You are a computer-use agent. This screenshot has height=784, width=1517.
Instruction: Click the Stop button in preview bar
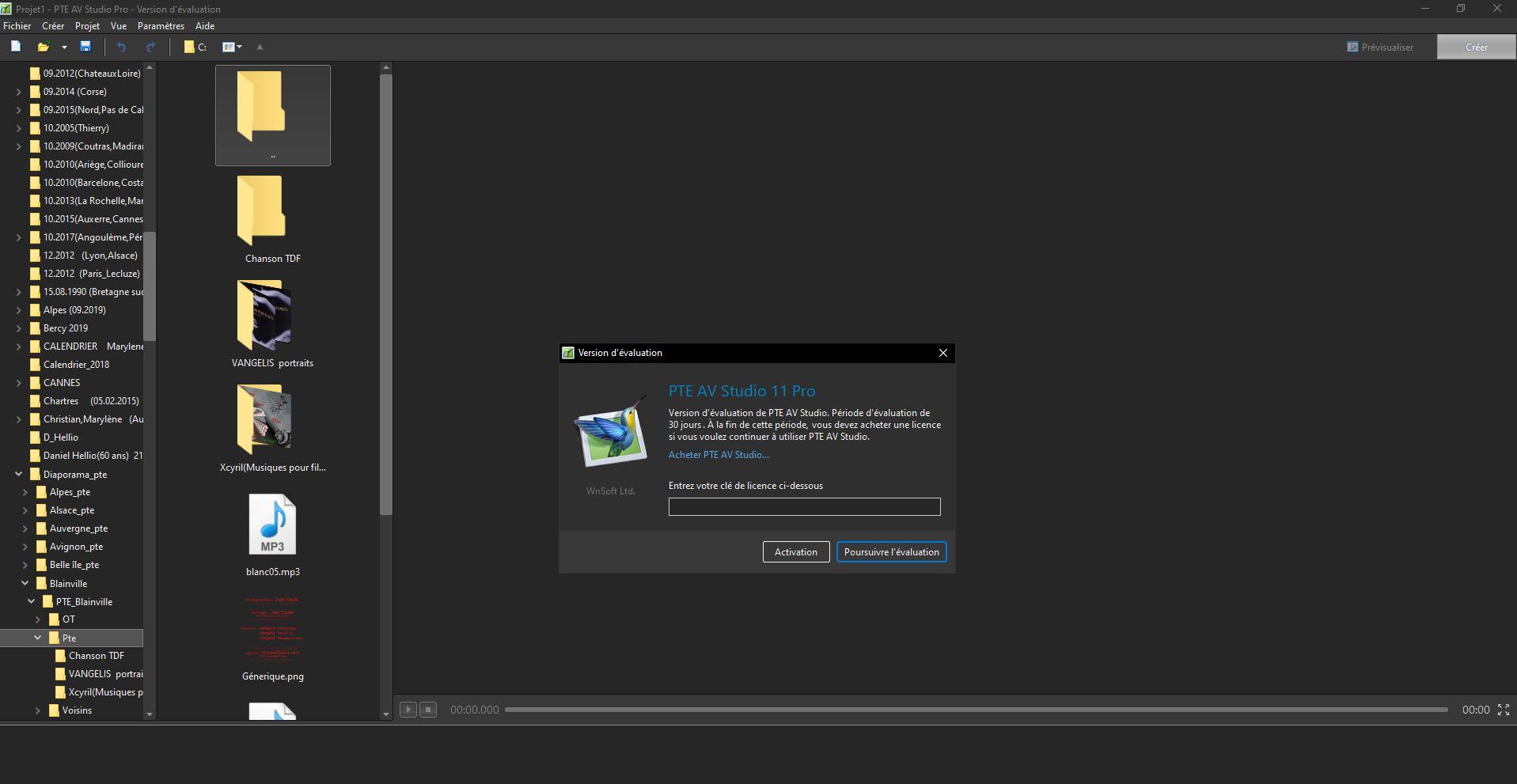click(x=428, y=710)
